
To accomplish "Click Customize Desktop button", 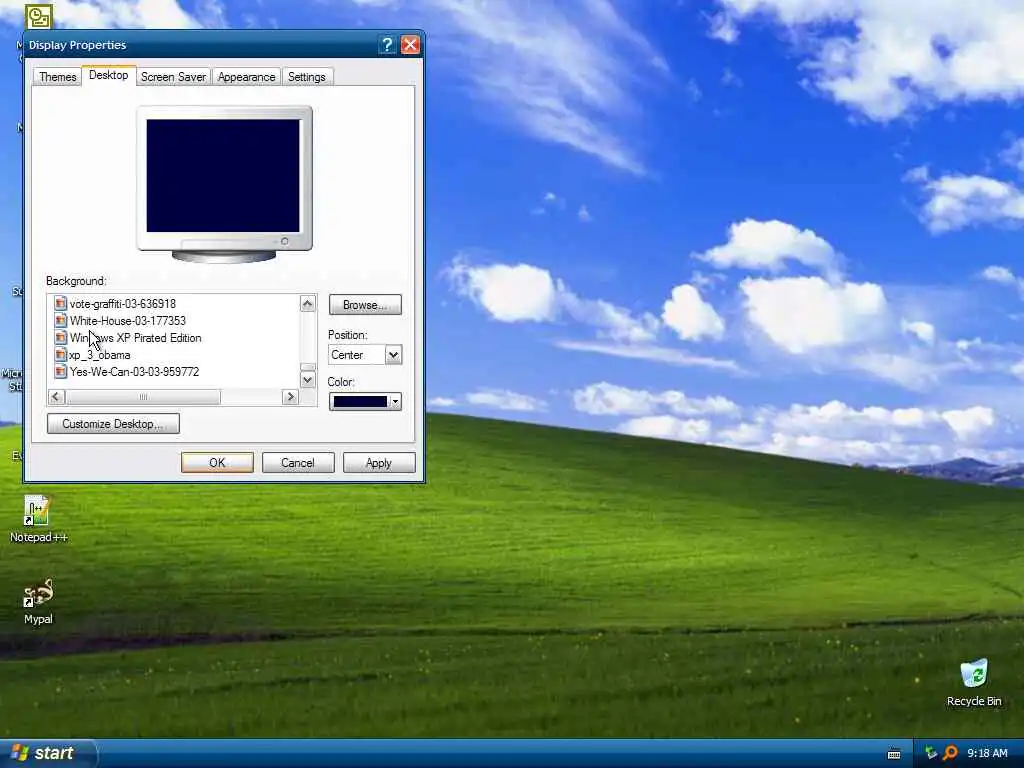I will pyautogui.click(x=113, y=424).
